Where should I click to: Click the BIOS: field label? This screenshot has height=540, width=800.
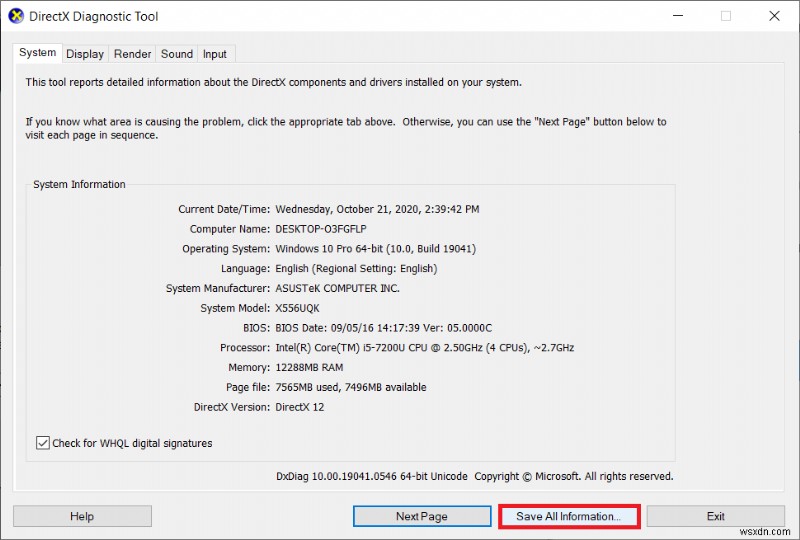257,328
